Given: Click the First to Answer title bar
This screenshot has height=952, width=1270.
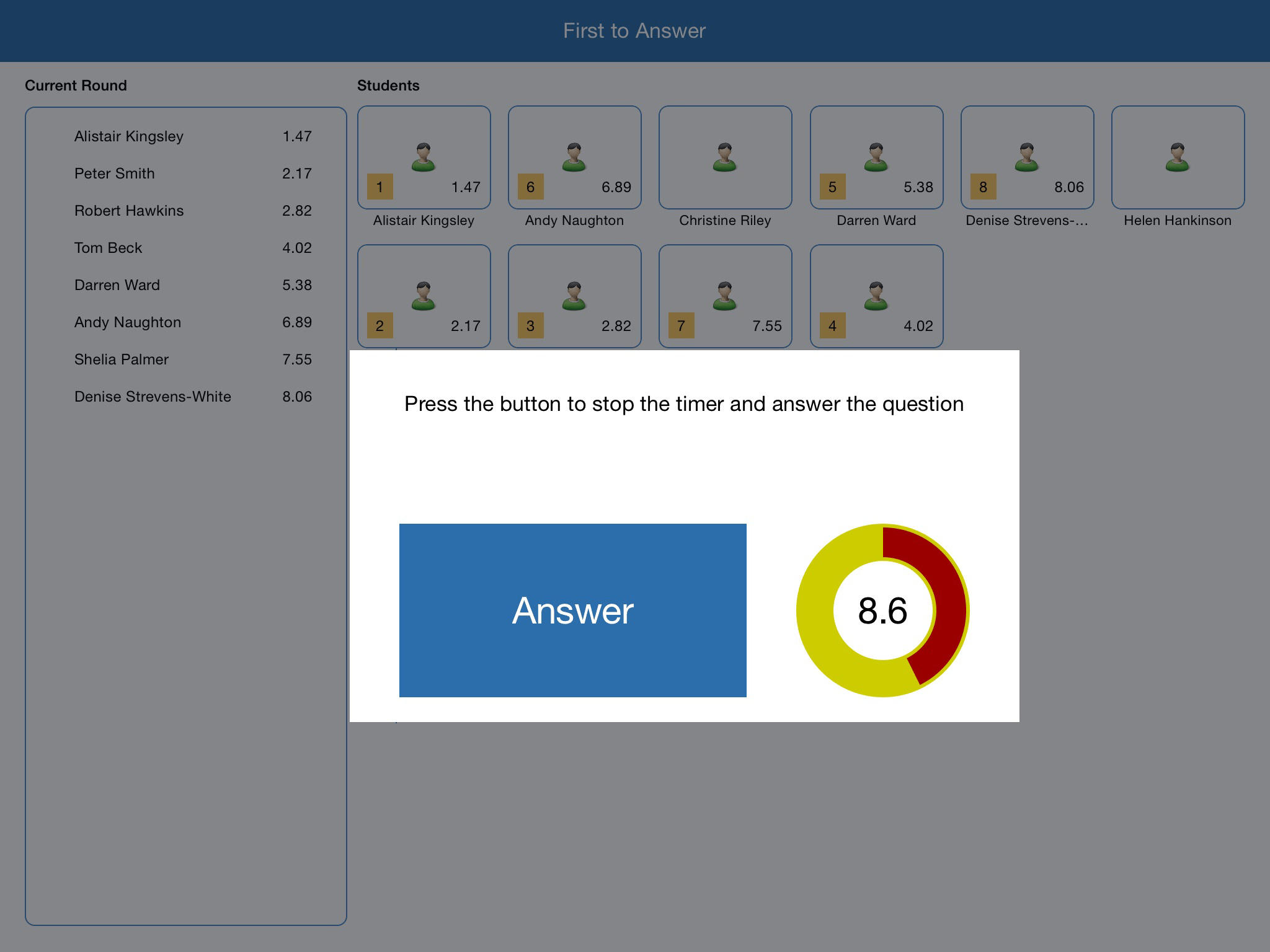Looking at the screenshot, I should click(x=634, y=31).
